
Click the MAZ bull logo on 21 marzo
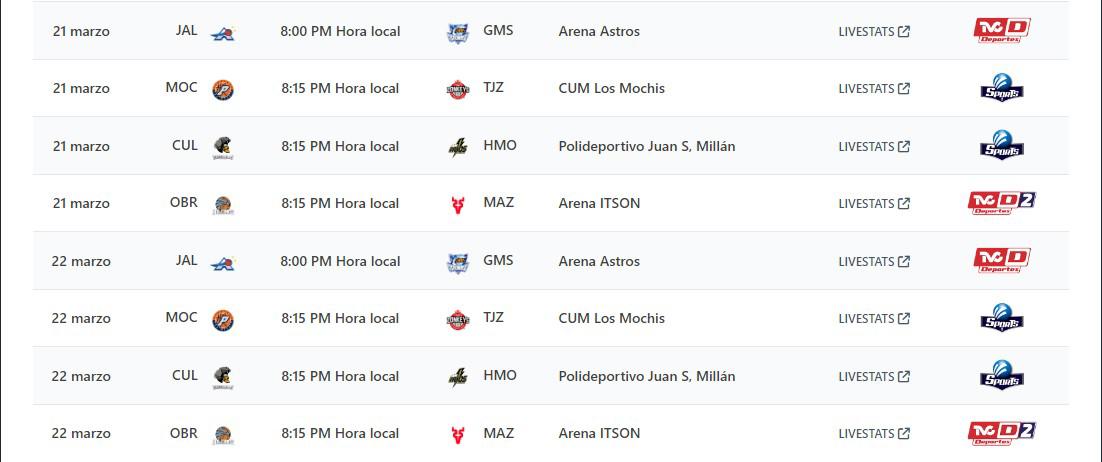point(458,204)
